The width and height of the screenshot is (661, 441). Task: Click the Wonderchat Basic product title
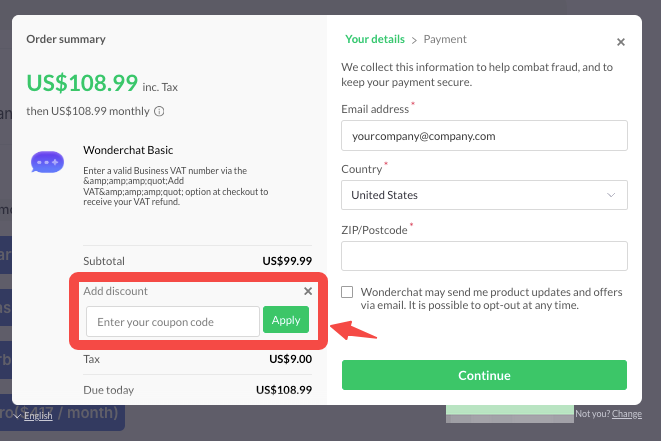pos(128,150)
